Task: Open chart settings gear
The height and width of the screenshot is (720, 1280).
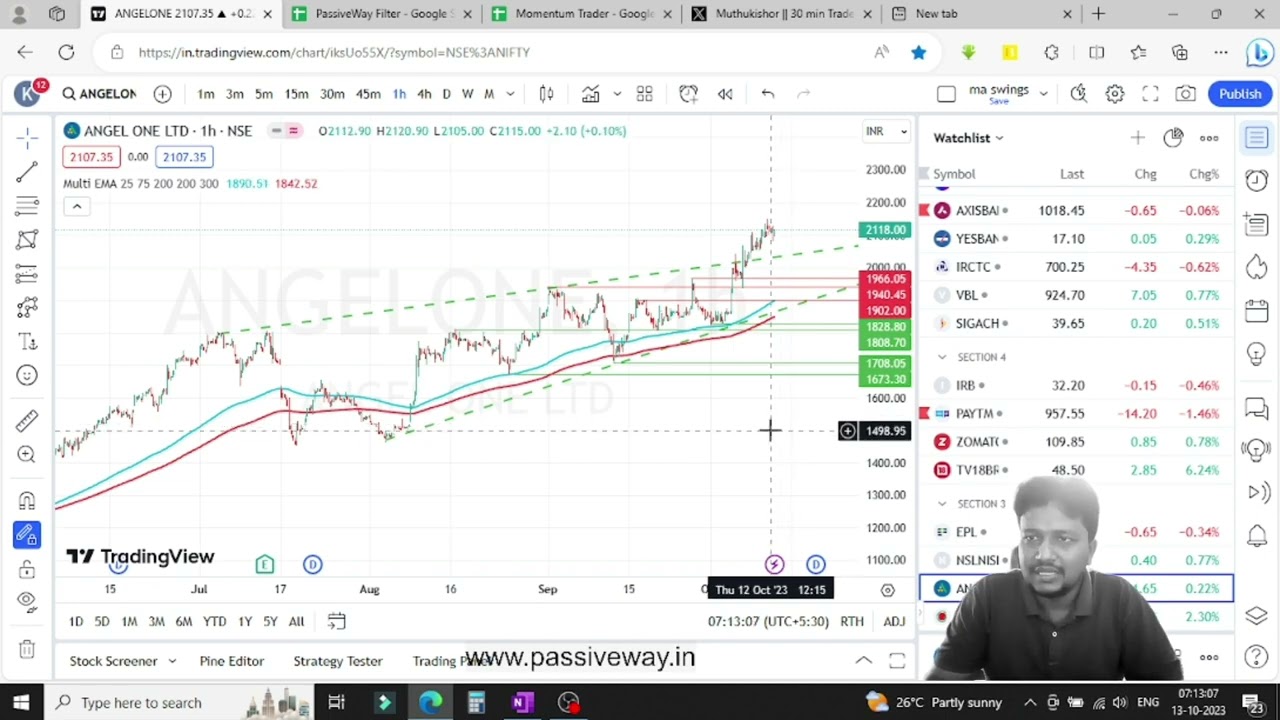Action: click(1114, 94)
